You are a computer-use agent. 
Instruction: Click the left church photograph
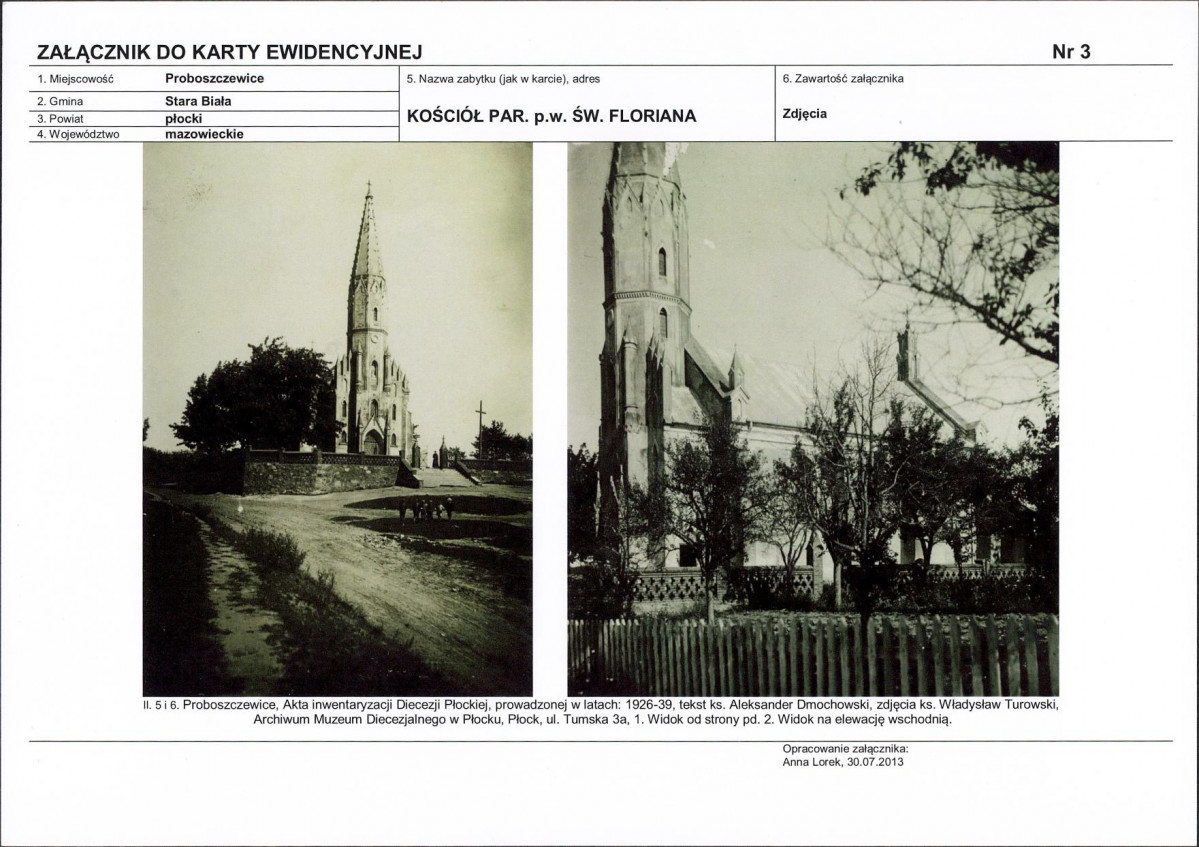coord(337,419)
